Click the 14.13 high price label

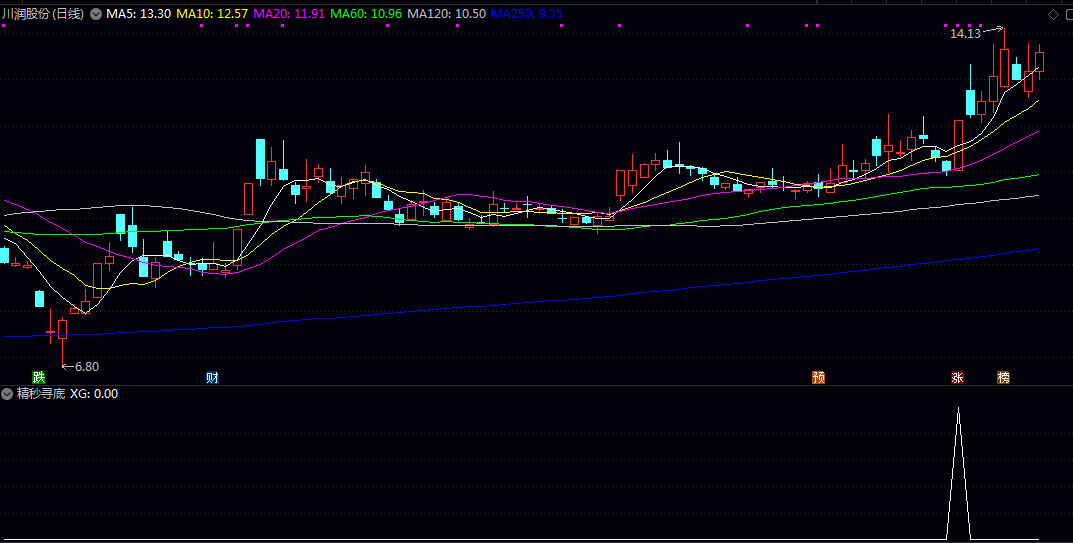(x=966, y=34)
